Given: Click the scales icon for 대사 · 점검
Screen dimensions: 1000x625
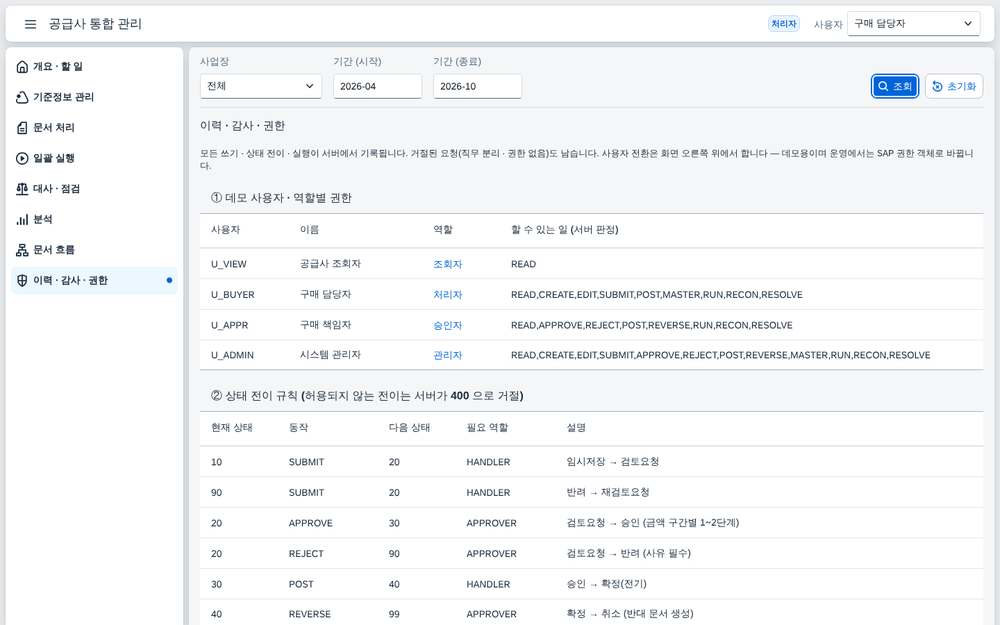Looking at the screenshot, I should click(22, 189).
